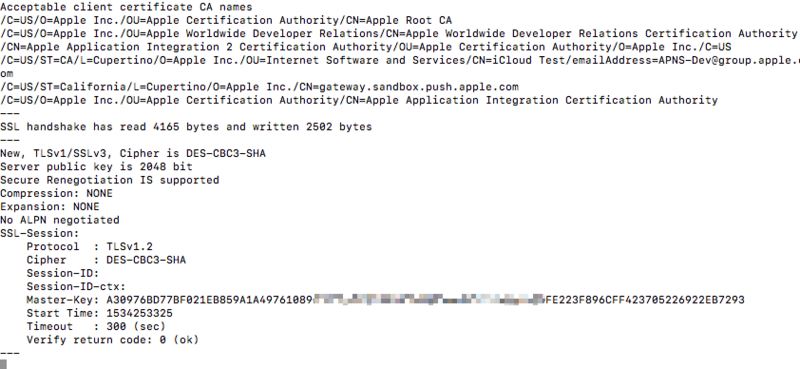Click the 'Expansion: NONE' line
This screenshot has height=369, width=800.
[x=49, y=206]
